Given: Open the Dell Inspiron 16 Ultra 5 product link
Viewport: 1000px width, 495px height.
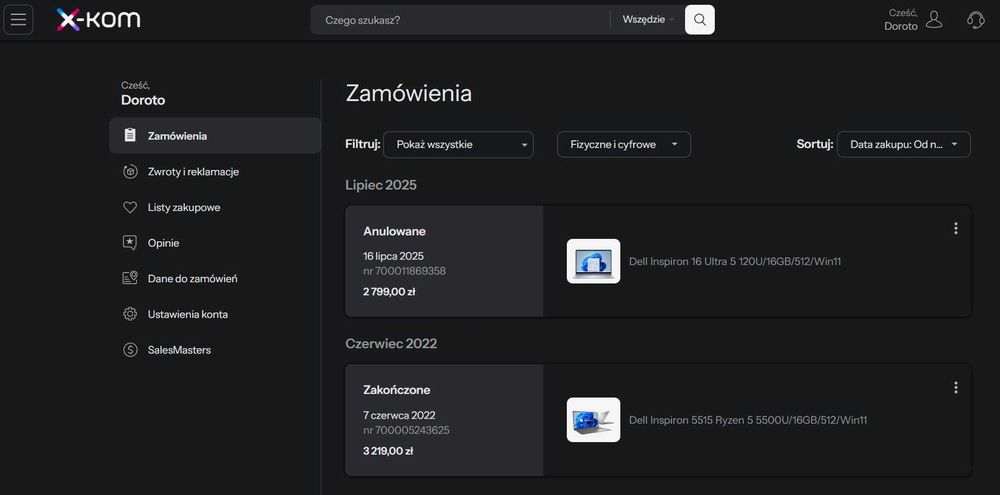Looking at the screenshot, I should 734,262.
